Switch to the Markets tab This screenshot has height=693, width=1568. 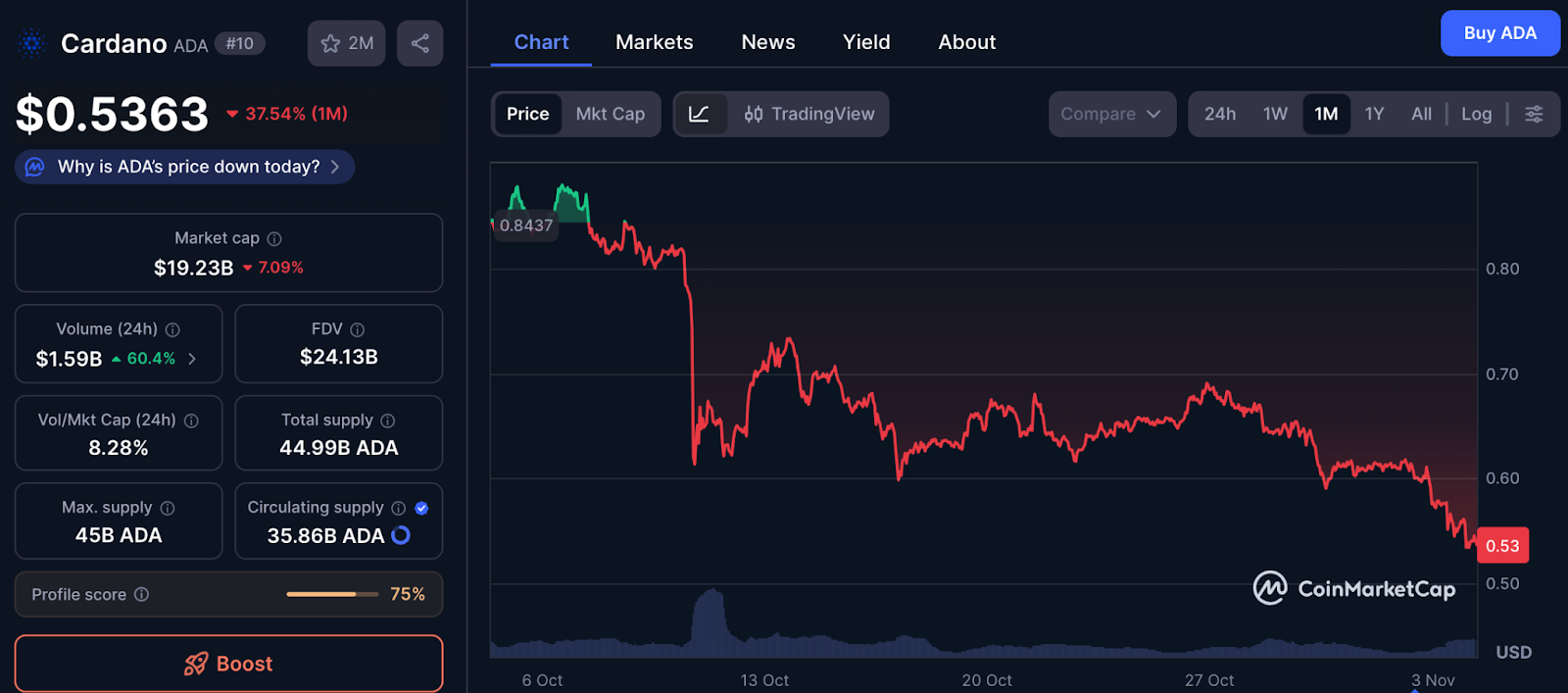pos(654,42)
